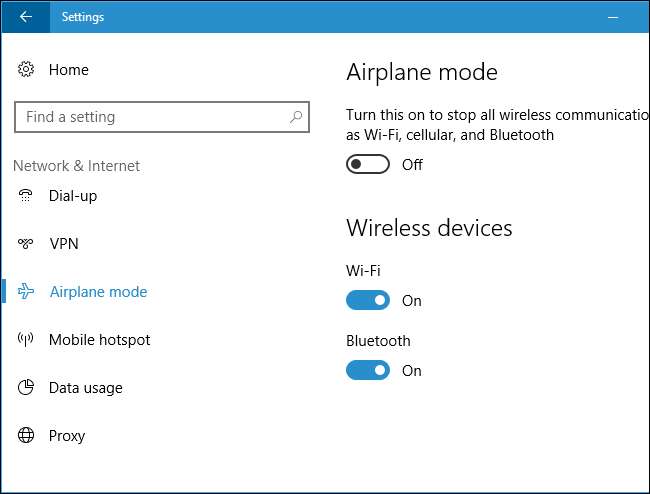Select the Proxy menu item

click(67, 436)
